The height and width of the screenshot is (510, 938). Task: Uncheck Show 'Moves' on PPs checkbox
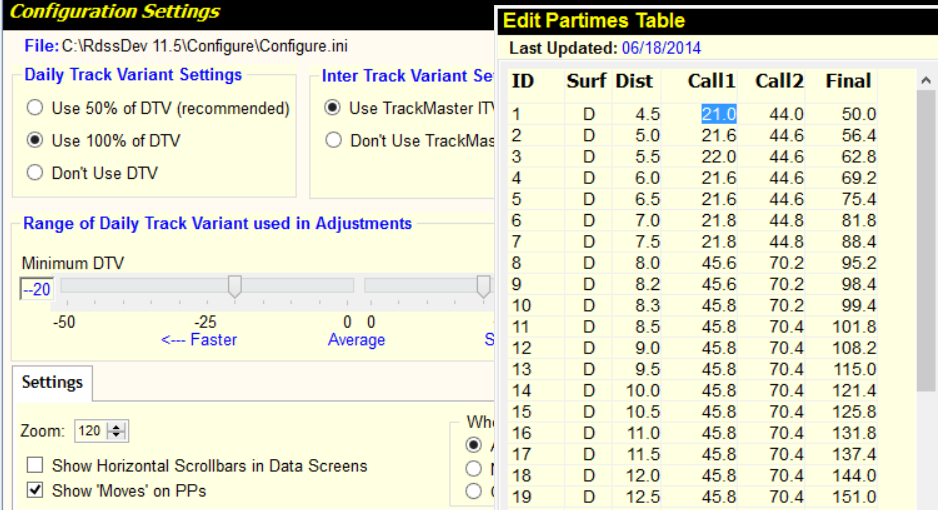pyautogui.click(x=35, y=490)
